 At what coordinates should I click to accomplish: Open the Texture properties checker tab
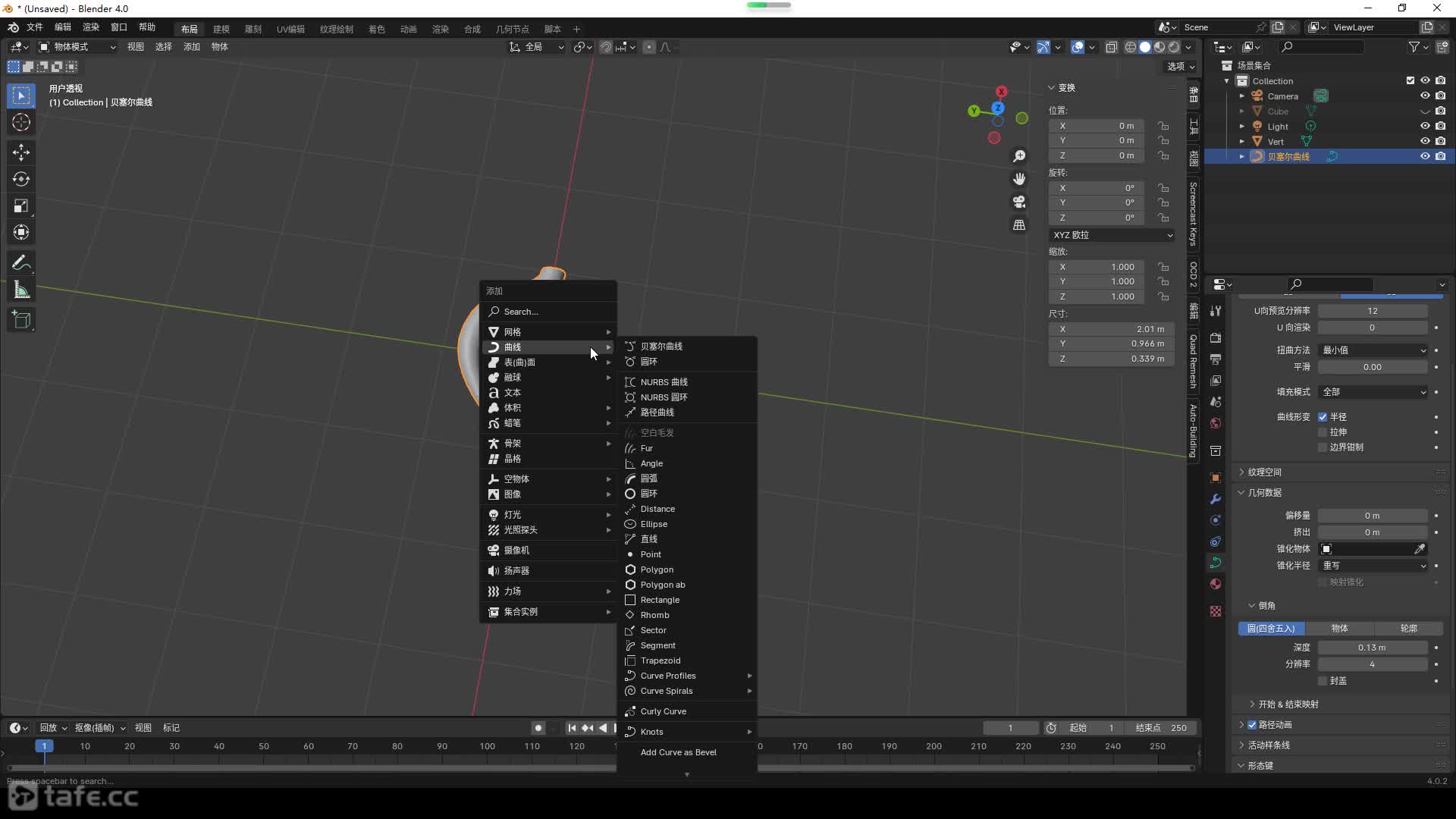click(1216, 611)
